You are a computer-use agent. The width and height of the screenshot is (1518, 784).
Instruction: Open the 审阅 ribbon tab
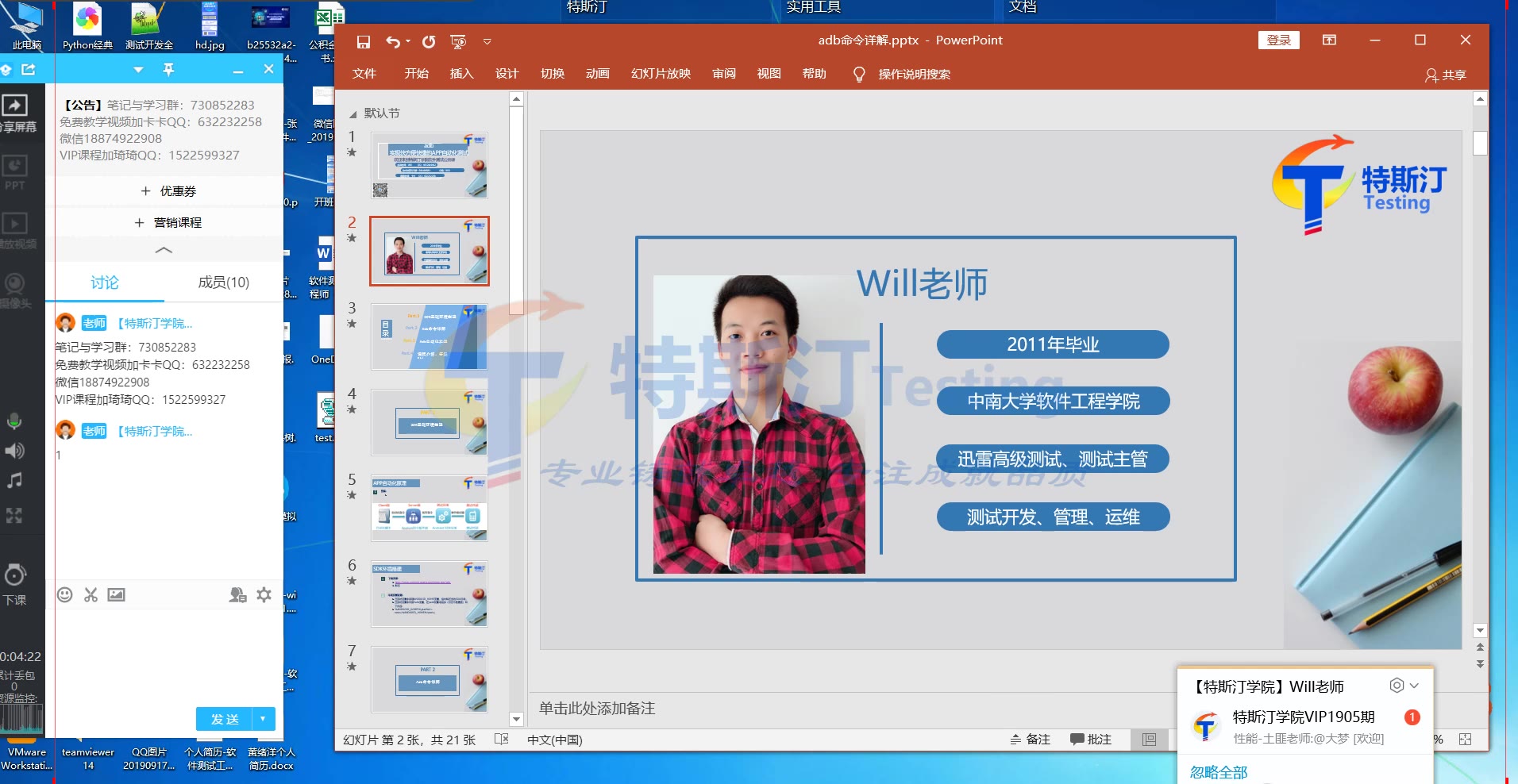tap(723, 74)
